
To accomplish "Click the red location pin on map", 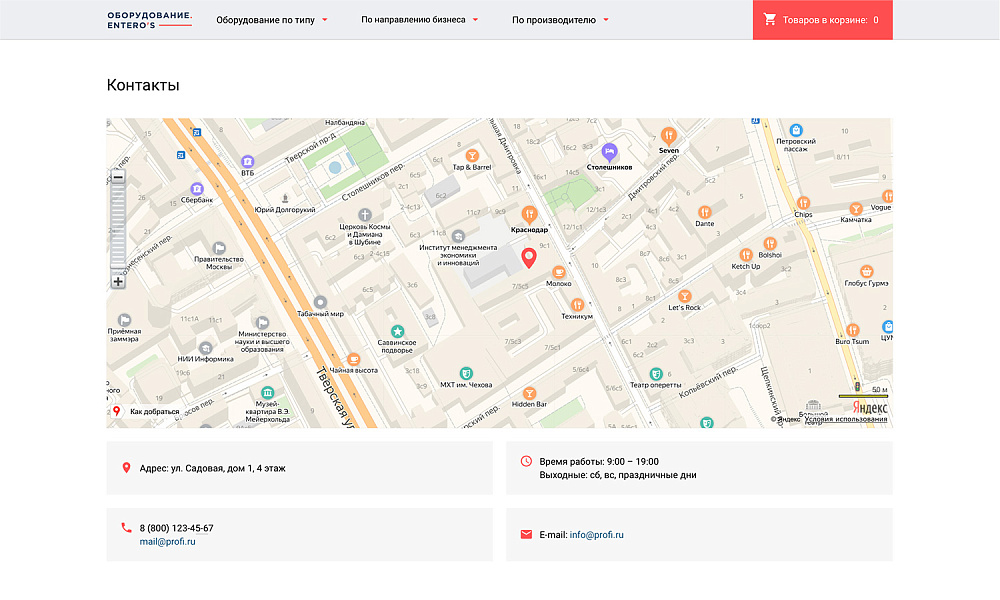I will coord(530,258).
